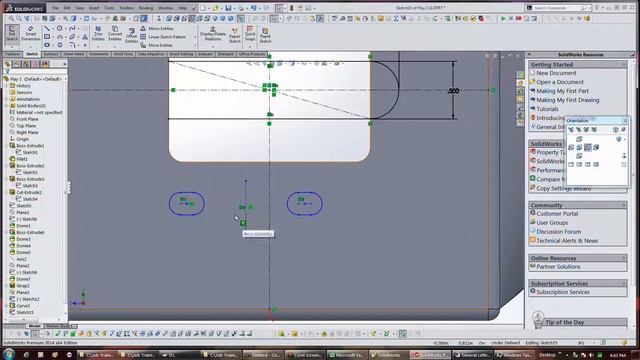Click the Rapid Sketch tool
This screenshot has width=640, height=360.
click(265, 36)
